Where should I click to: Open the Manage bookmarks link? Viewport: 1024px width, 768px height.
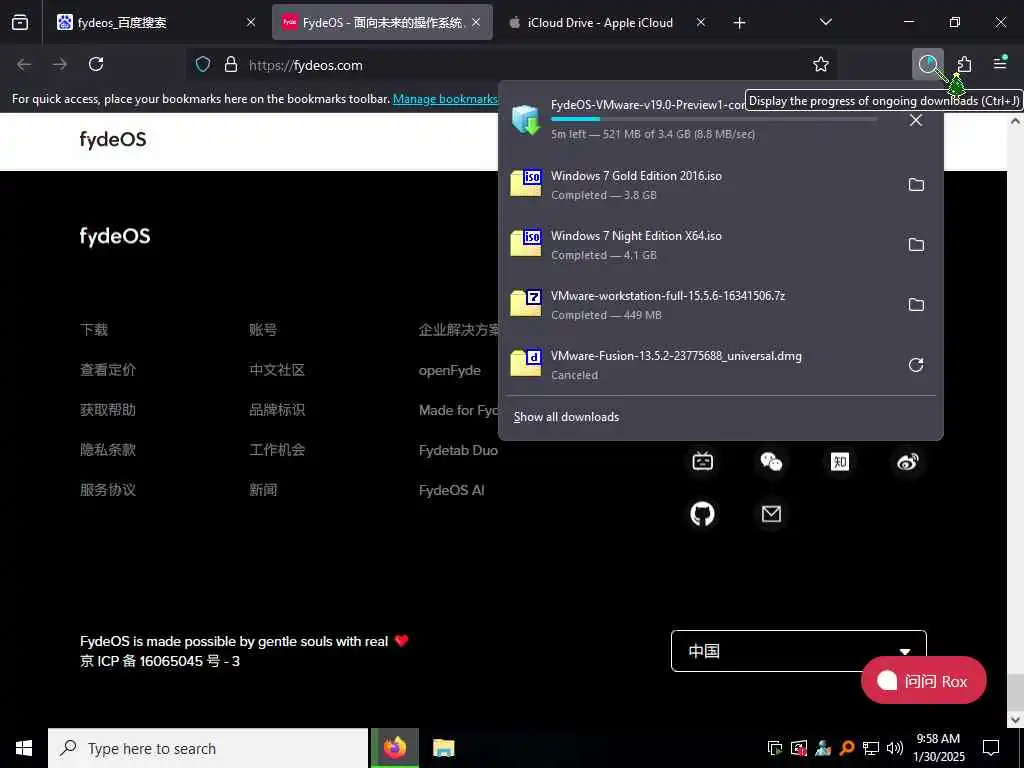point(445,99)
